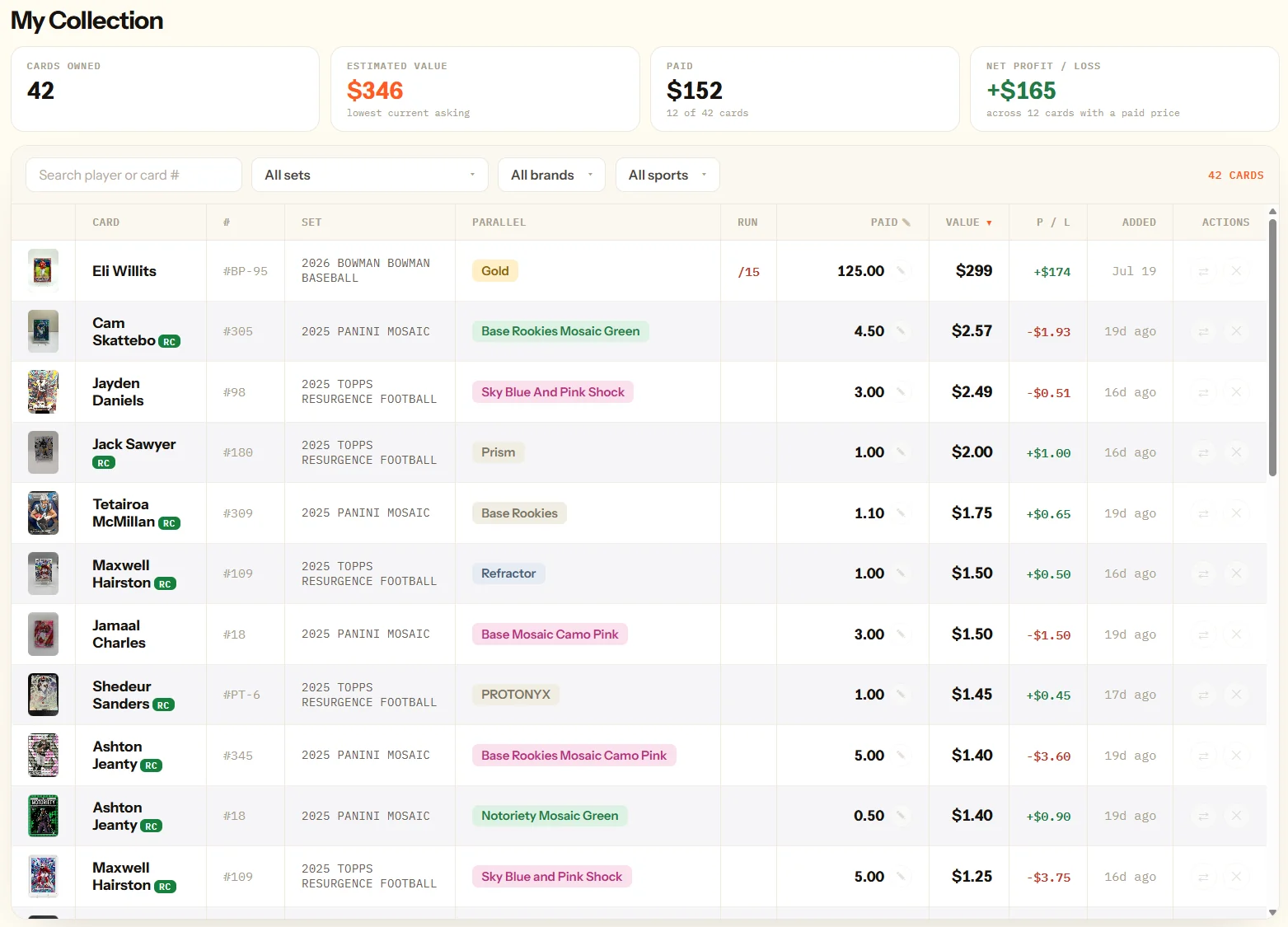This screenshot has width=1288, height=927.
Task: Open Eli Willits card name link
Action: pos(124,271)
